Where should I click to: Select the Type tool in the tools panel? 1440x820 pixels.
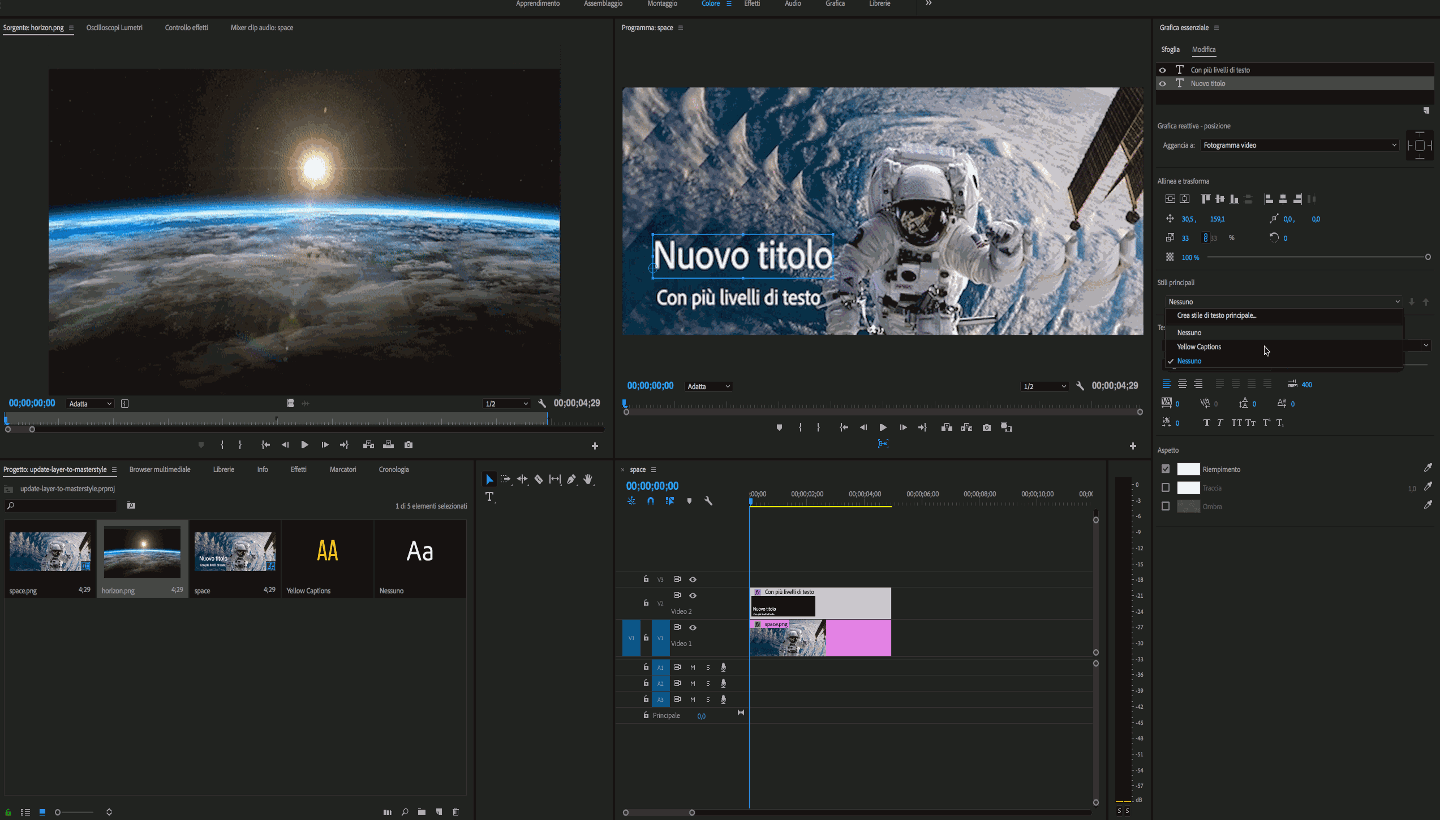click(x=489, y=497)
